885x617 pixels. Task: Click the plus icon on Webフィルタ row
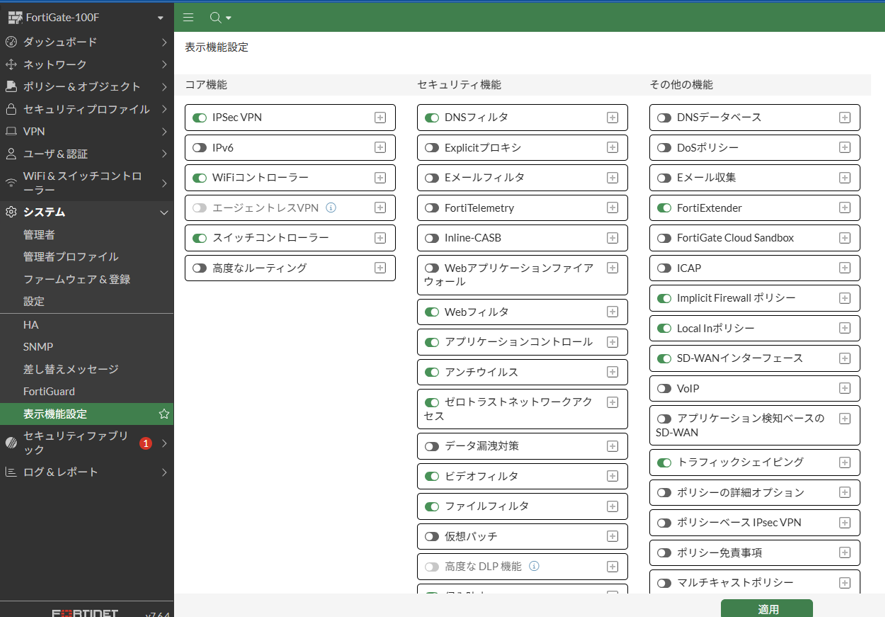coord(612,312)
